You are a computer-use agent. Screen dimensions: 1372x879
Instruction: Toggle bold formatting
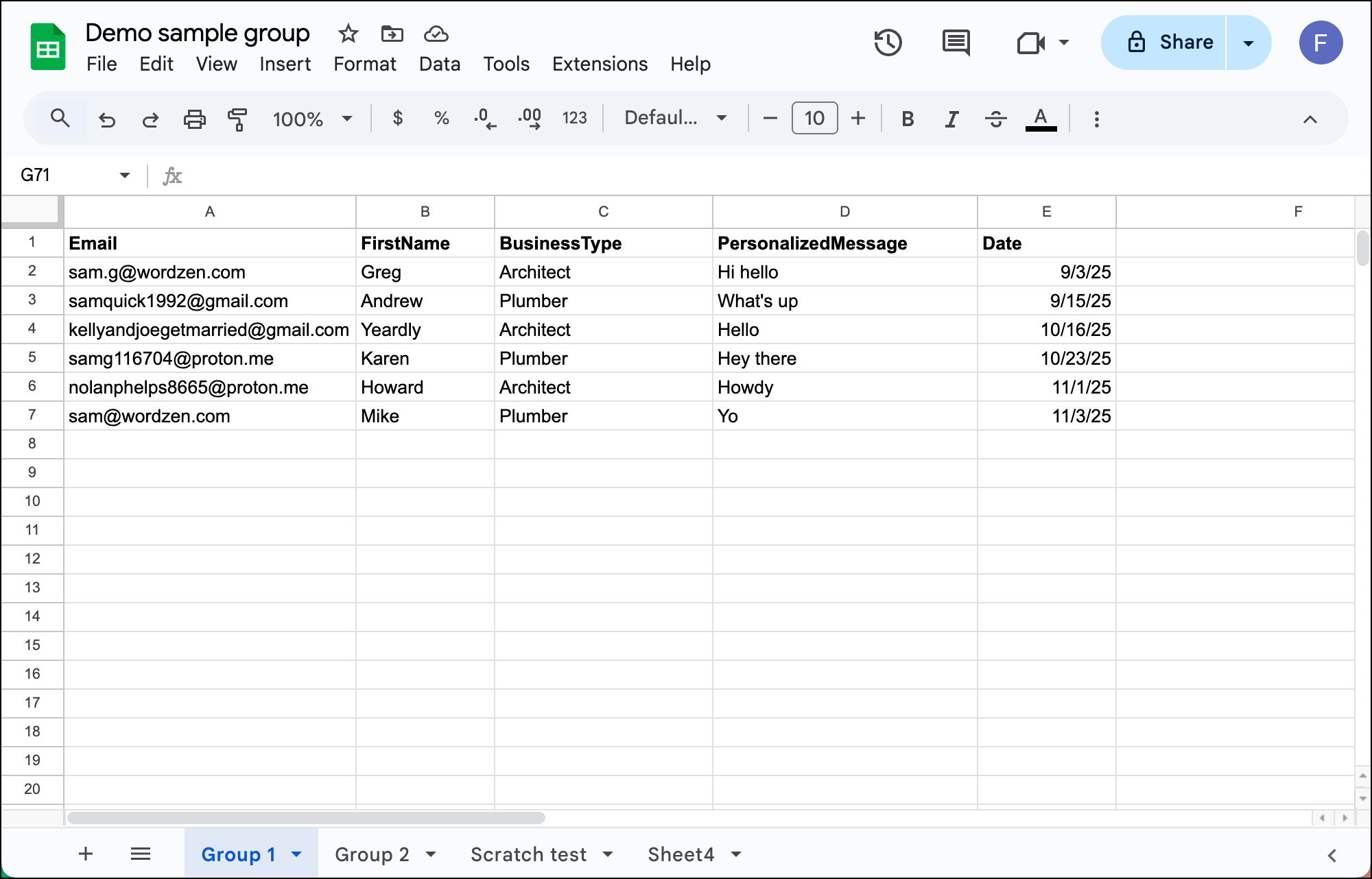point(907,118)
